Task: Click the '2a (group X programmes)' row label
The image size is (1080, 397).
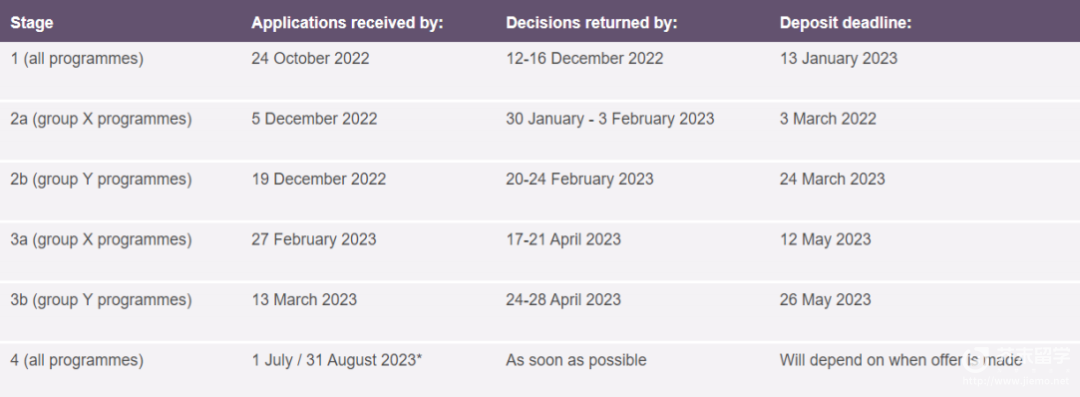Action: pyautogui.click(x=101, y=119)
